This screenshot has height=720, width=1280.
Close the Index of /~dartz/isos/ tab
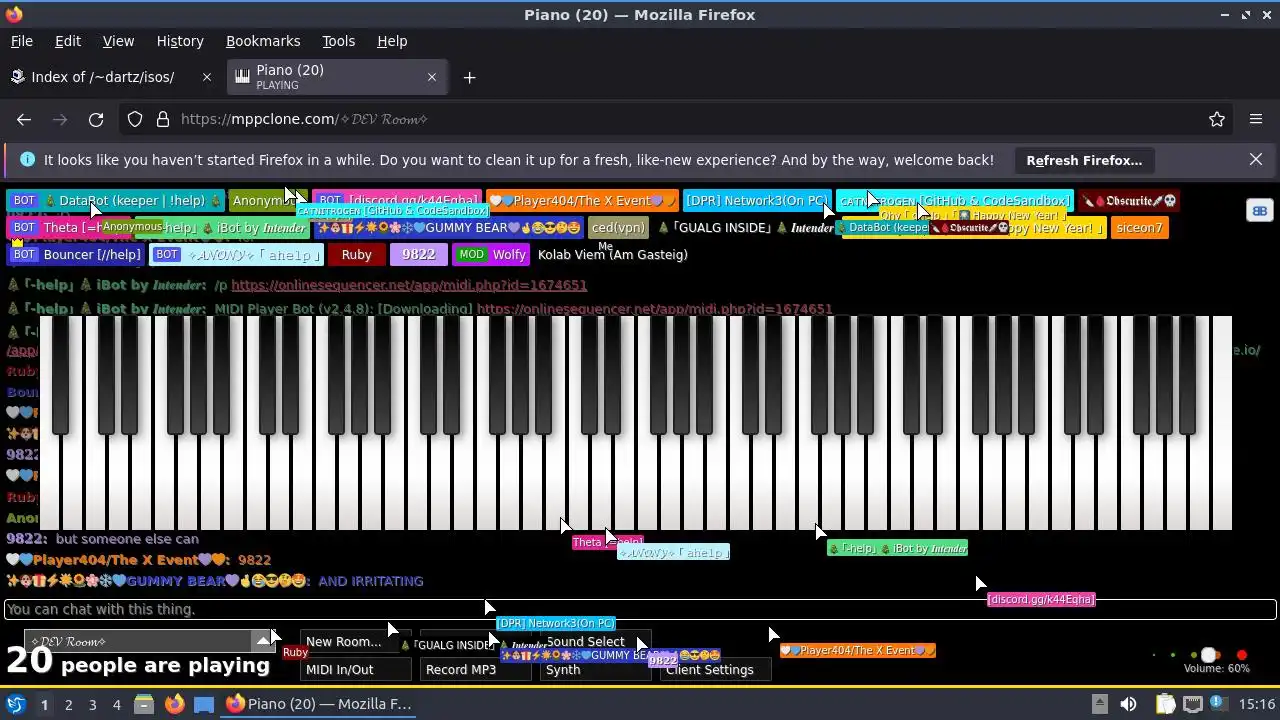[207, 77]
